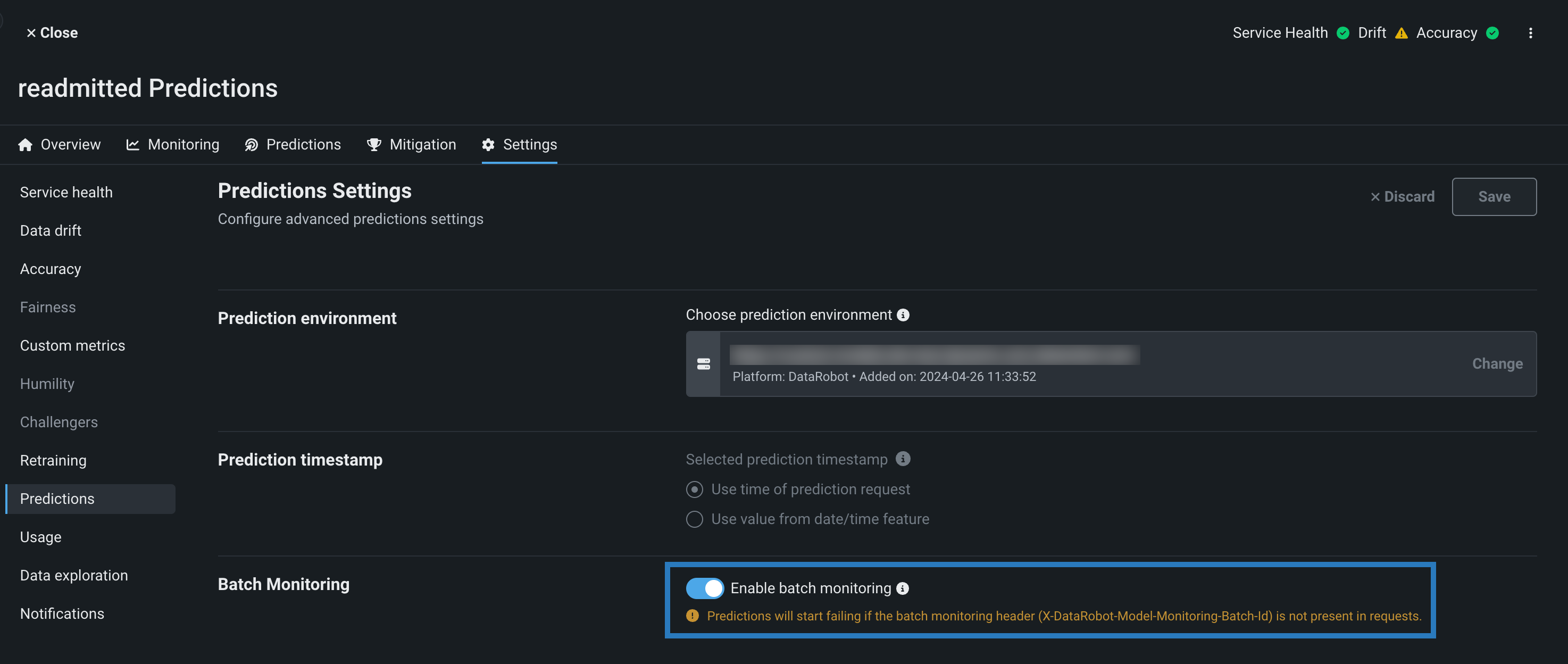Click the Accuracy green status icon
This screenshot has width=1568, height=664.
pos(1492,33)
